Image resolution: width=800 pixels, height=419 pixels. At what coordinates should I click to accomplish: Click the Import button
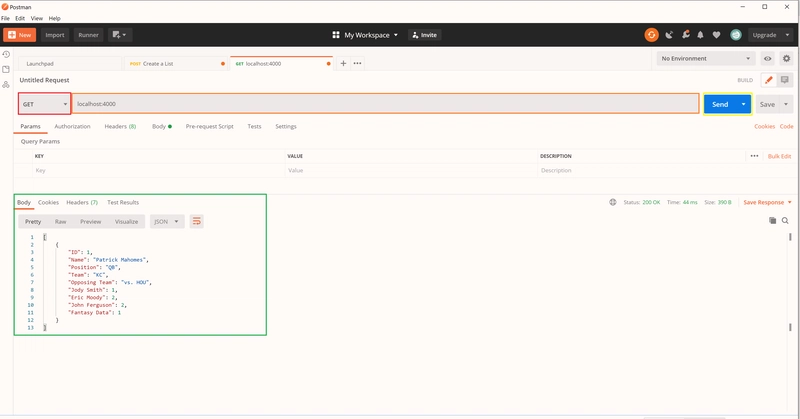tap(55, 35)
